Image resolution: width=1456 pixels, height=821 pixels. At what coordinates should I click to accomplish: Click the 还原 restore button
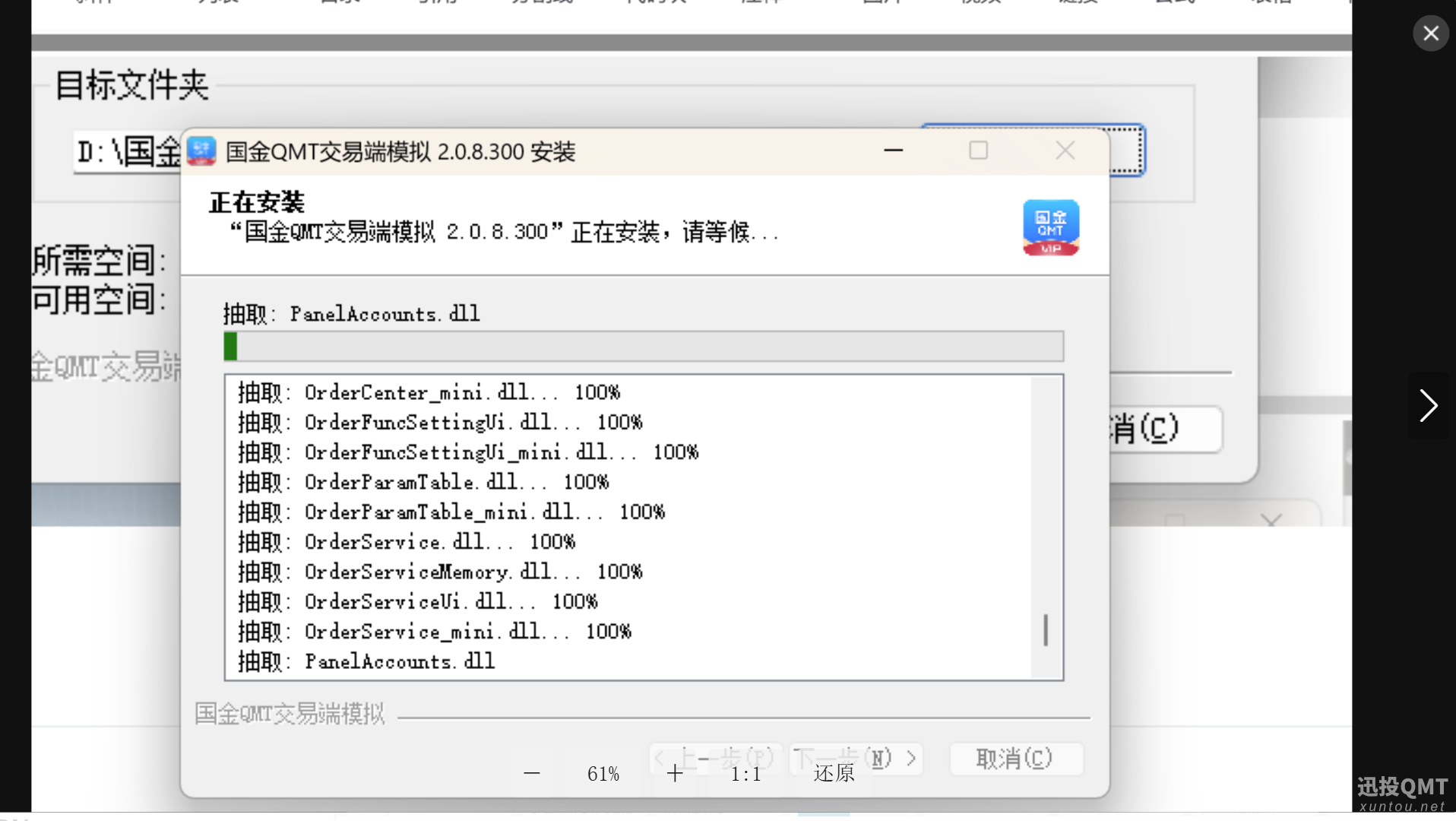(834, 774)
